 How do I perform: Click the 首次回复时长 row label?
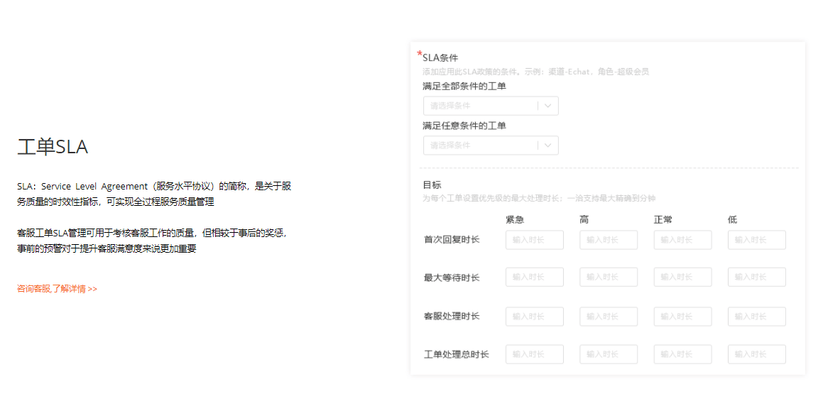(451, 240)
